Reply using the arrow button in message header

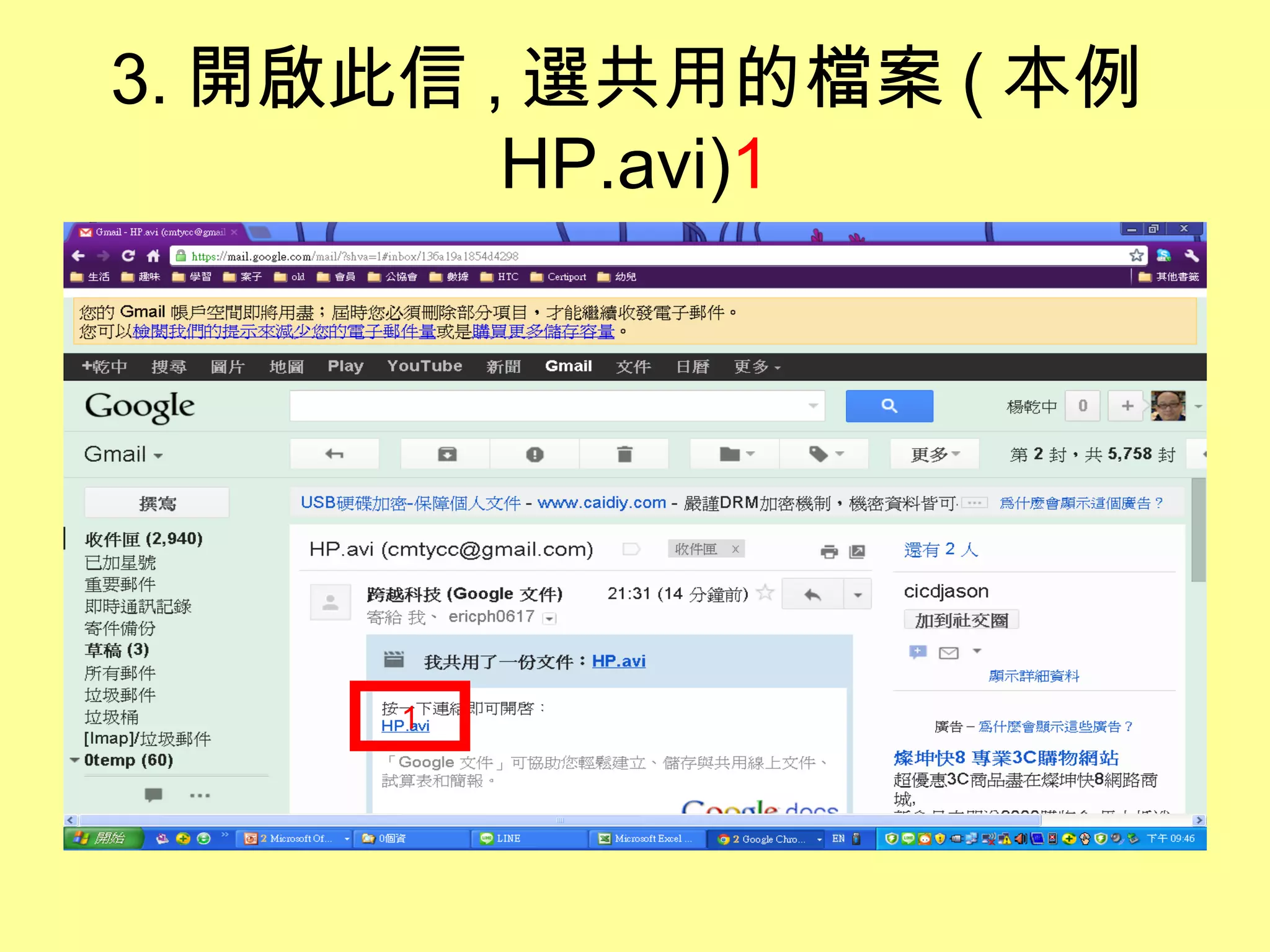pos(812,595)
